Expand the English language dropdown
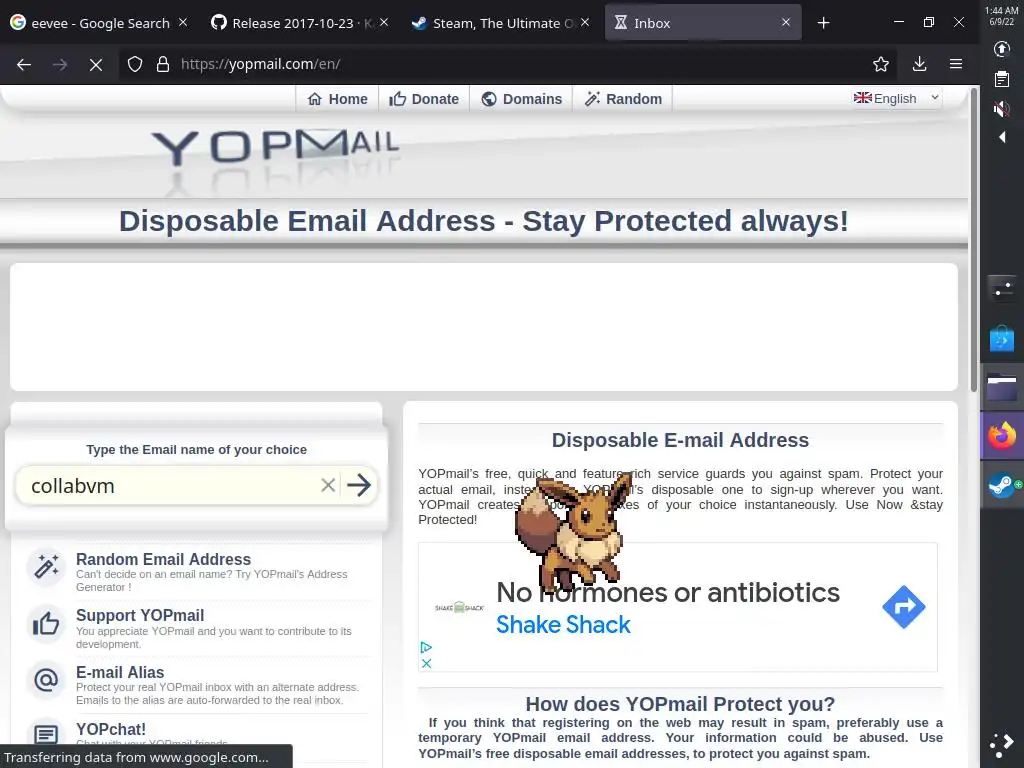Image resolution: width=1024 pixels, height=768 pixels. [897, 98]
